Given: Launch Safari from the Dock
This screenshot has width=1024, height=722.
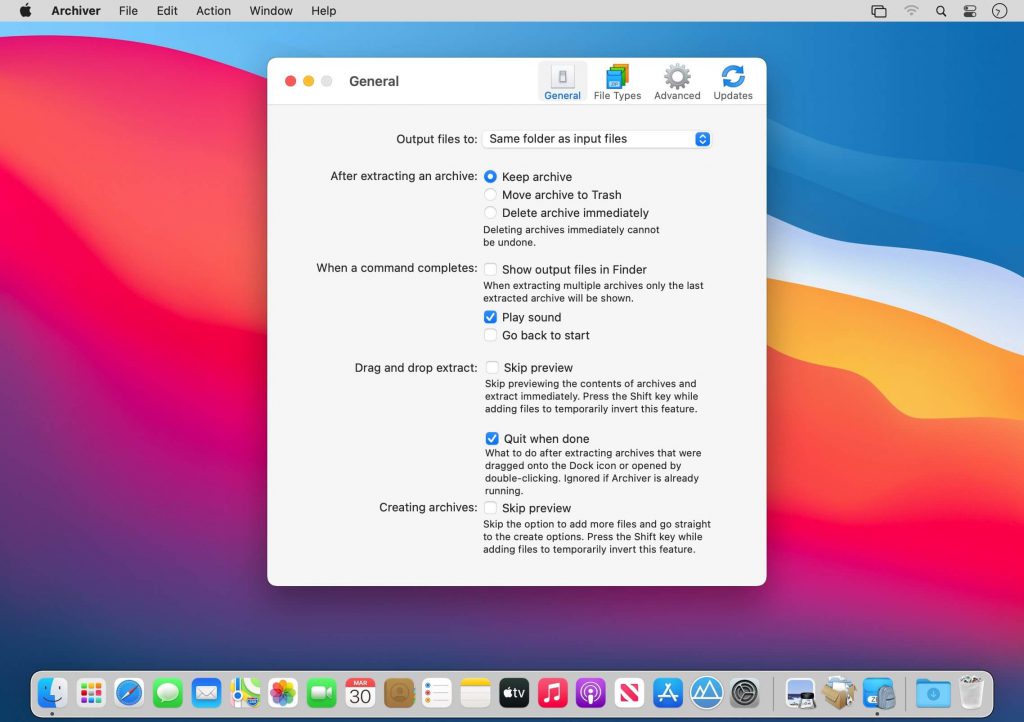Looking at the screenshot, I should (129, 691).
